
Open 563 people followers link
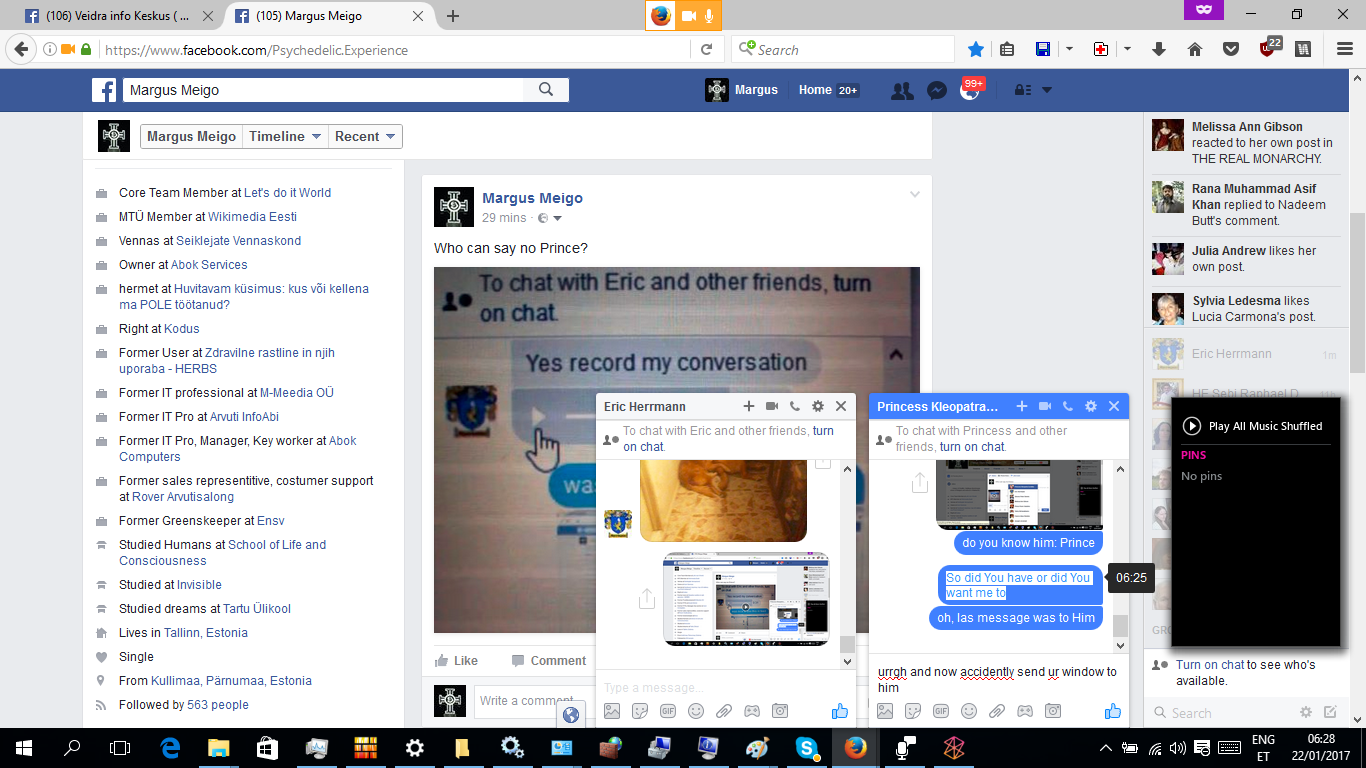218,705
